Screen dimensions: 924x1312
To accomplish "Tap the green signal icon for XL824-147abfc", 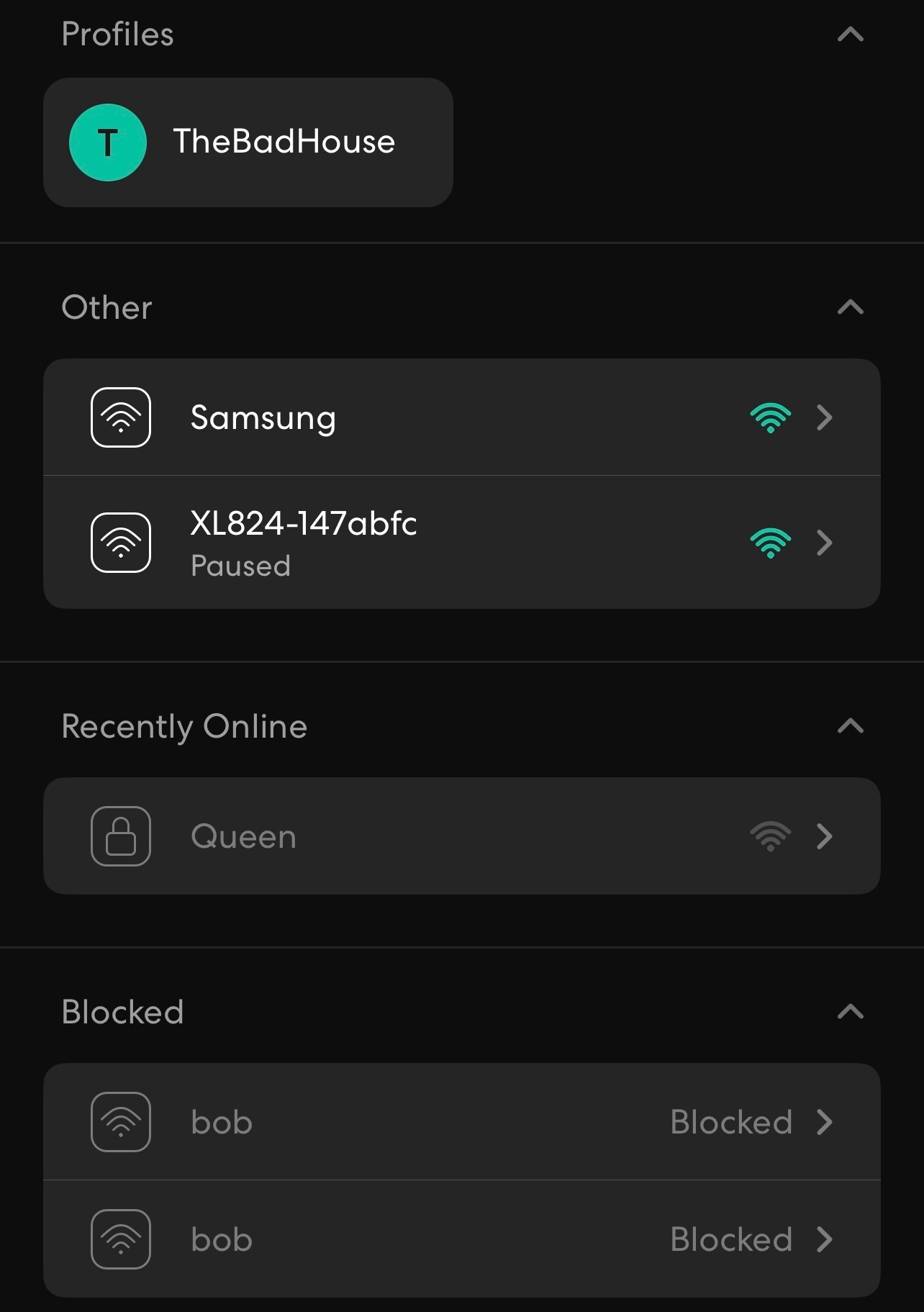I will [771, 543].
